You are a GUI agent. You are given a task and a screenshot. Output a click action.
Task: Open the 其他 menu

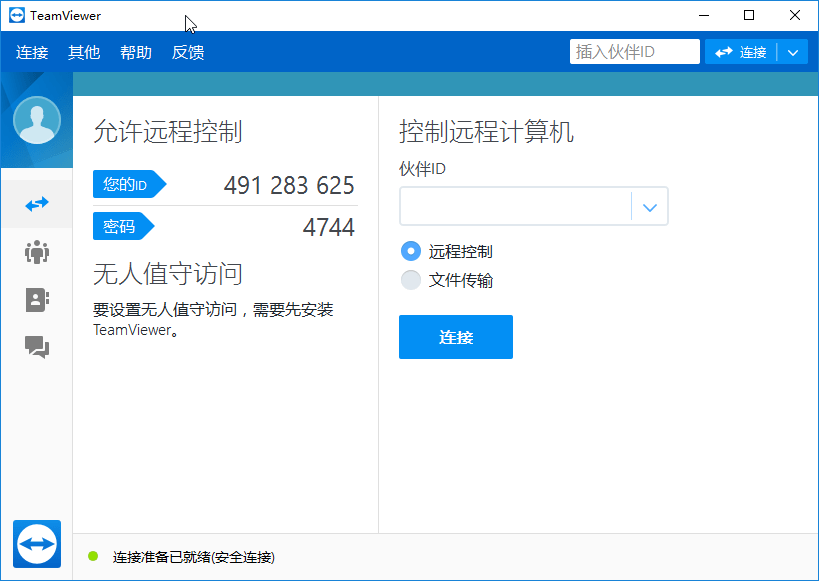[x=84, y=52]
